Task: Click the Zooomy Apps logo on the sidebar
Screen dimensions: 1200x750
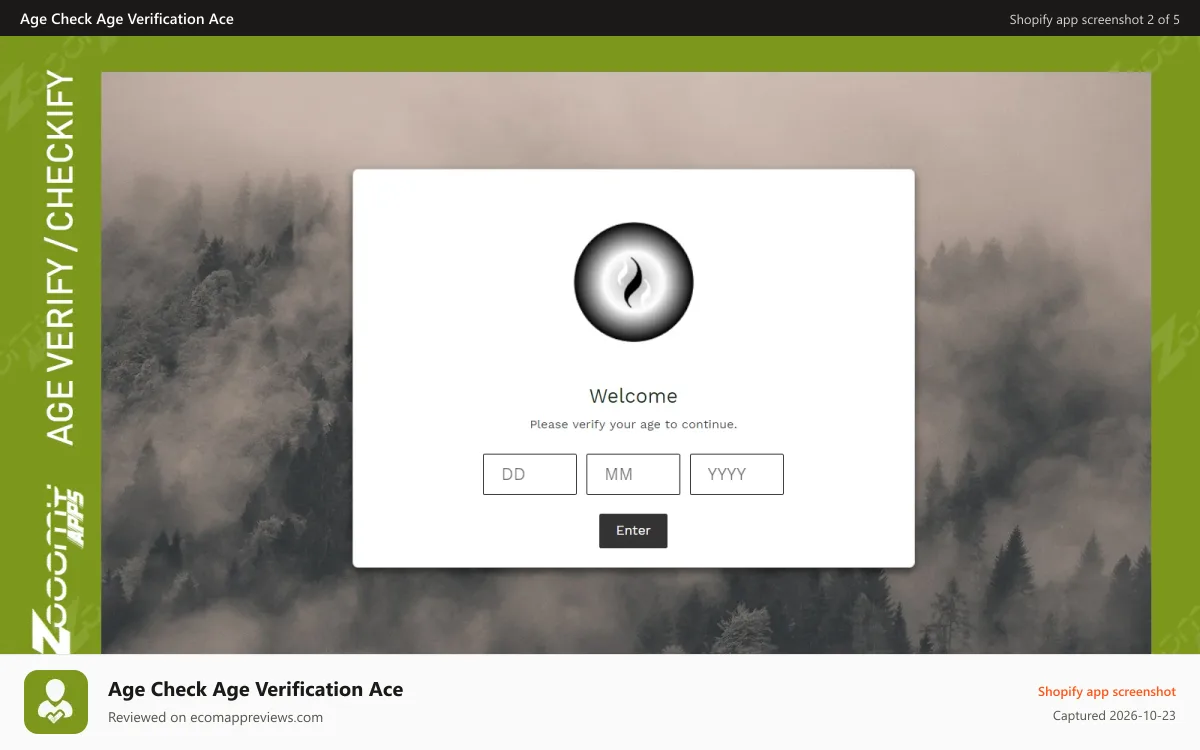Action: [x=60, y=568]
